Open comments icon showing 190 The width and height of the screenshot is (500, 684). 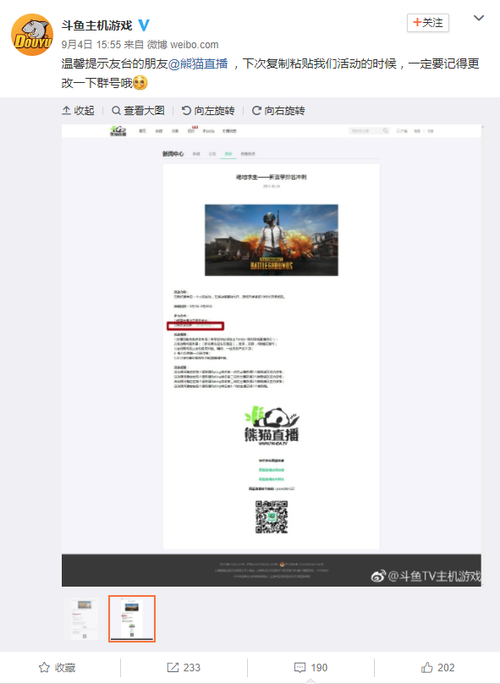point(311,667)
